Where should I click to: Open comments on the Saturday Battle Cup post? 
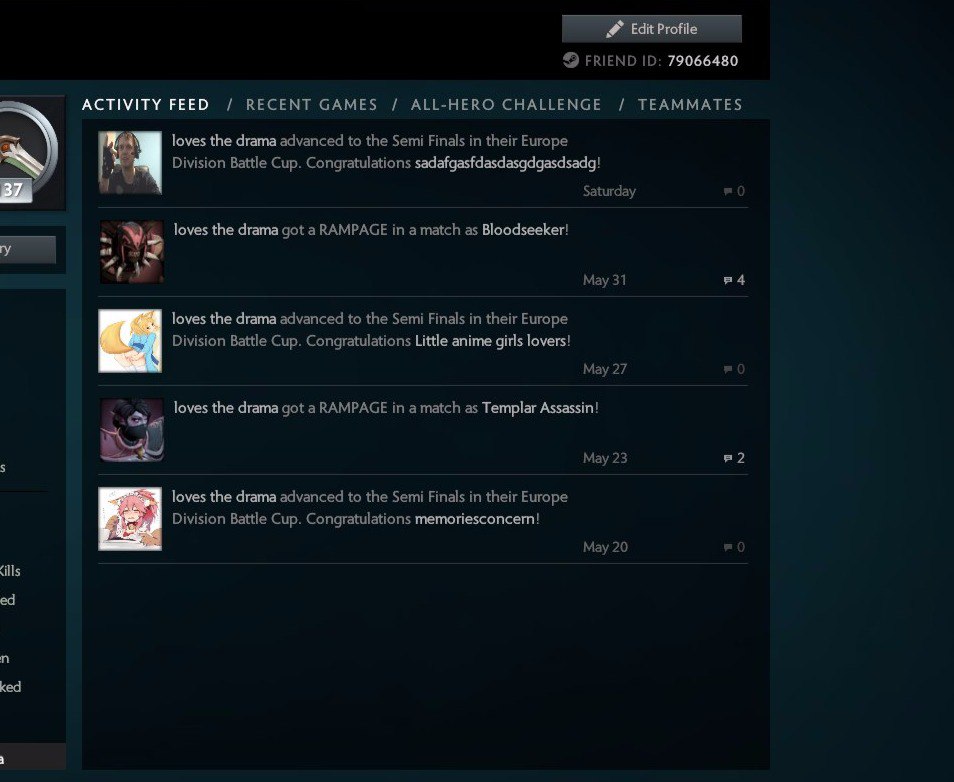[733, 191]
